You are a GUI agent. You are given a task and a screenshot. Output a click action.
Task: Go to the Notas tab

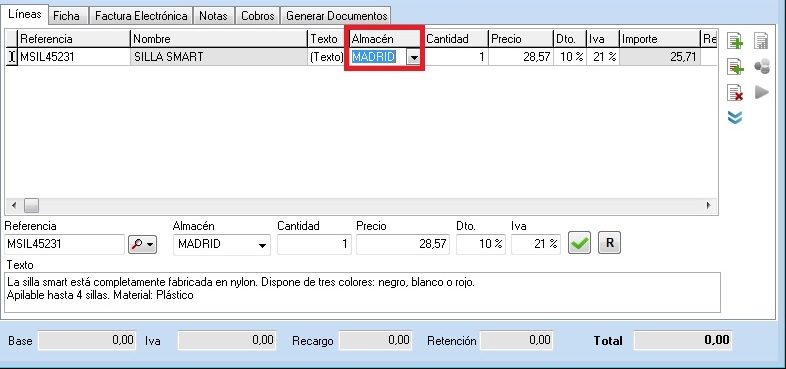pos(213,16)
